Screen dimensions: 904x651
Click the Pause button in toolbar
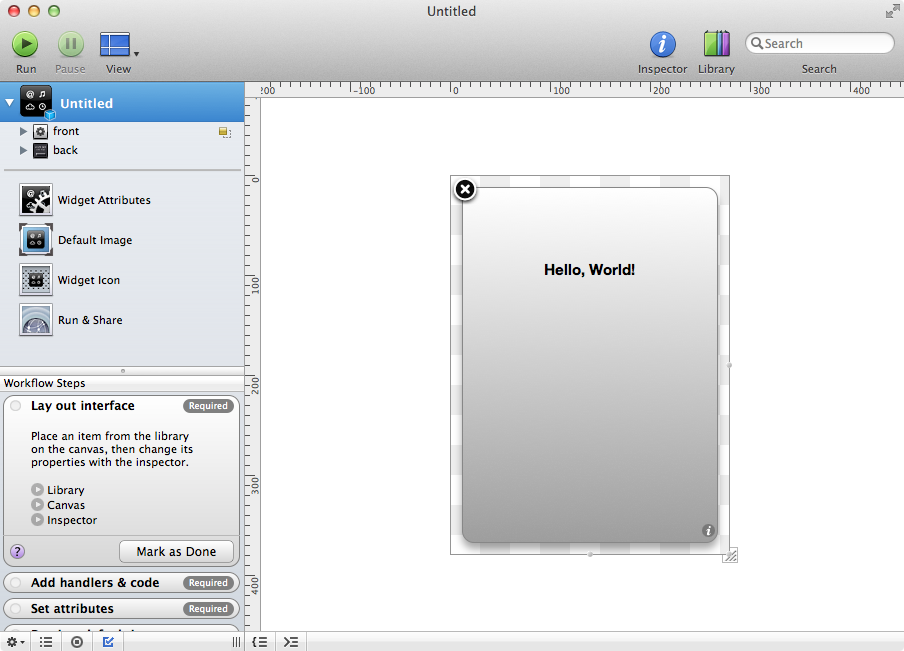click(70, 44)
